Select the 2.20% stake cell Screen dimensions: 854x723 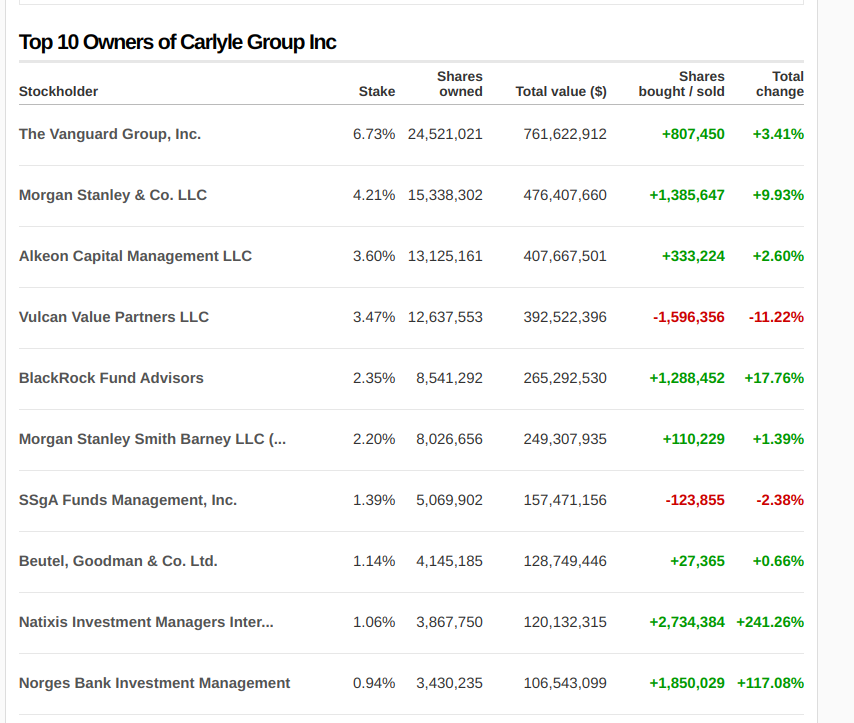[x=374, y=439]
